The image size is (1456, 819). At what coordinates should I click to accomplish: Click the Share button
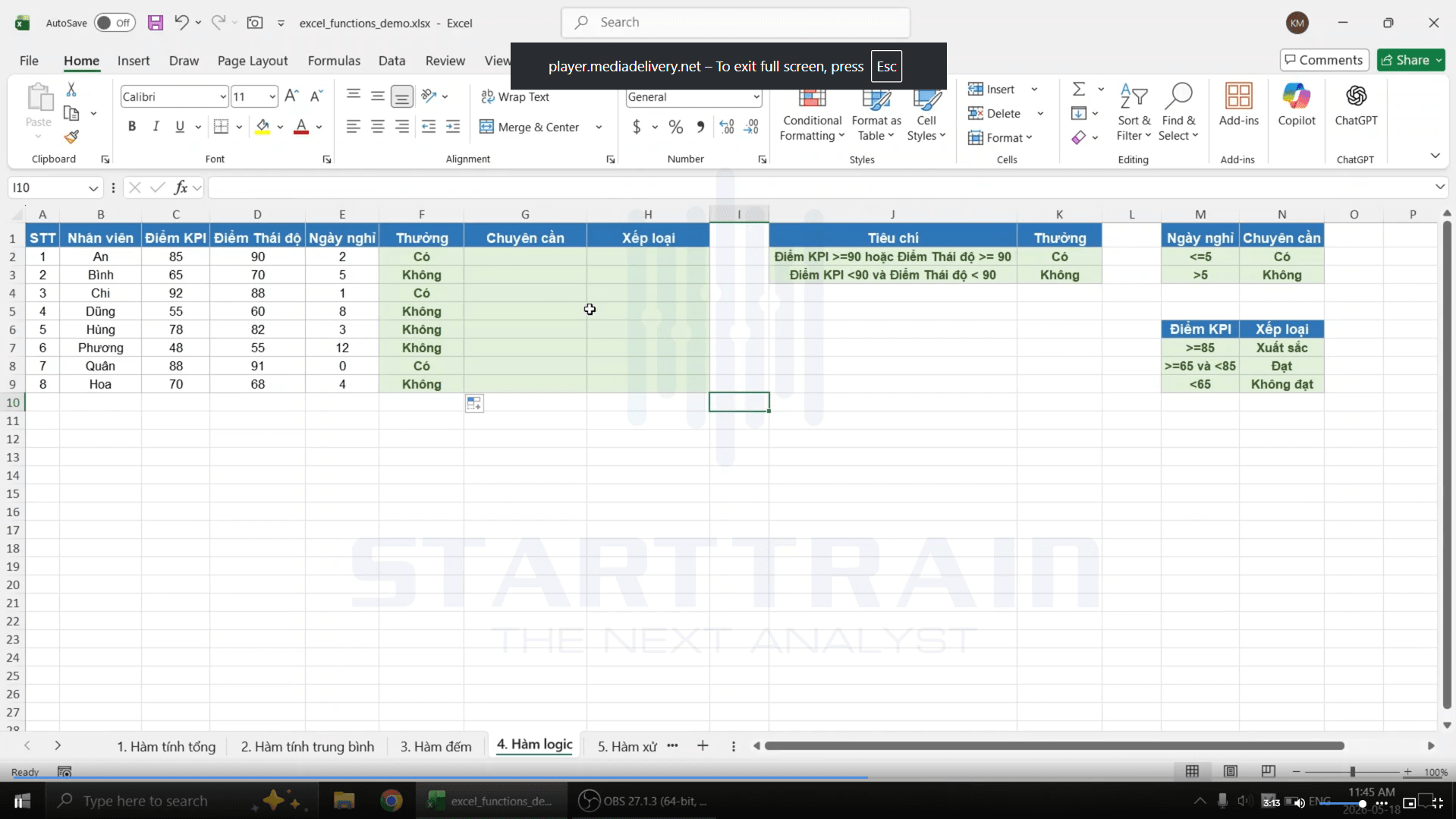(x=1411, y=60)
